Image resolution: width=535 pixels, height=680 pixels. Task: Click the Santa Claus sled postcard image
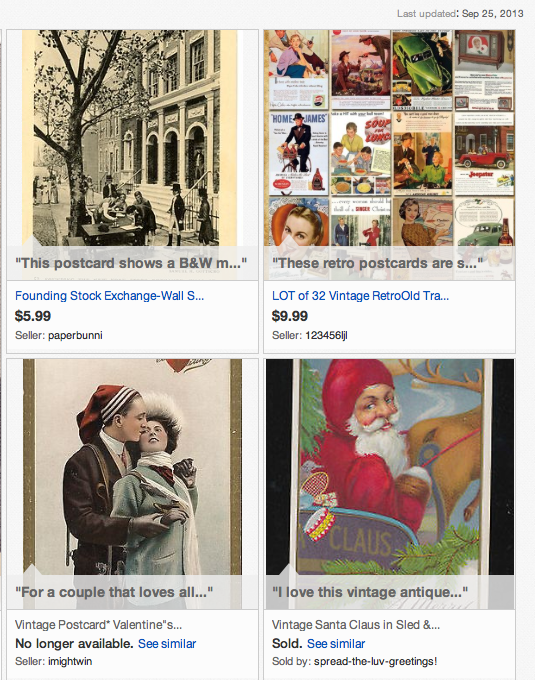[389, 467]
